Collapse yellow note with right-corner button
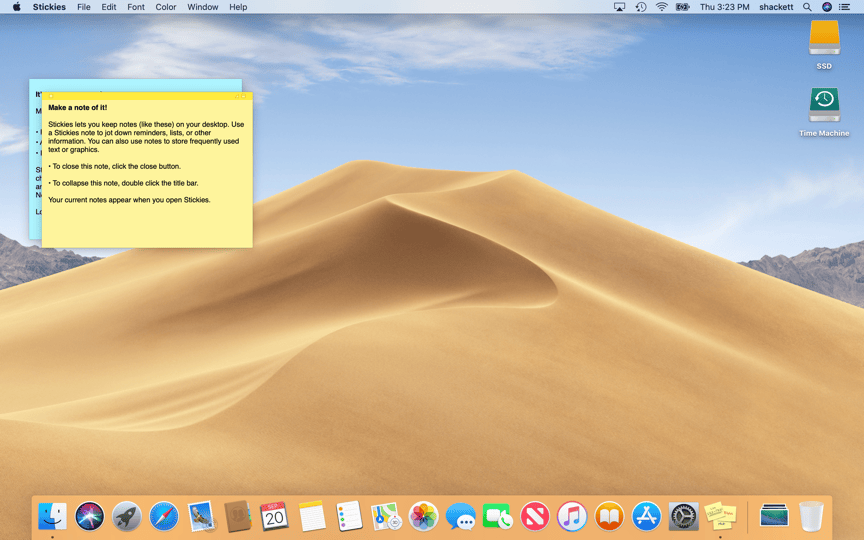 coord(244,96)
